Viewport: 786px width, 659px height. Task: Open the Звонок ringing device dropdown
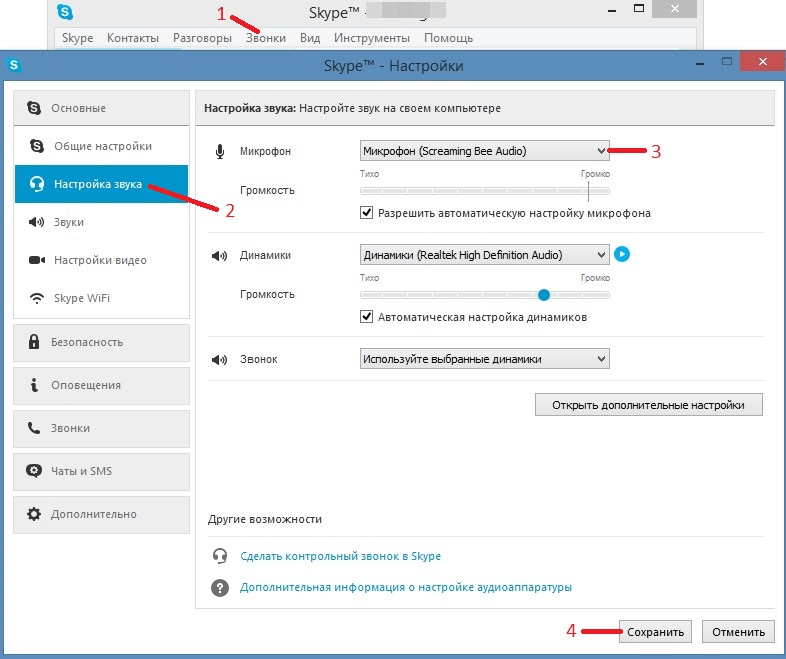coord(484,359)
